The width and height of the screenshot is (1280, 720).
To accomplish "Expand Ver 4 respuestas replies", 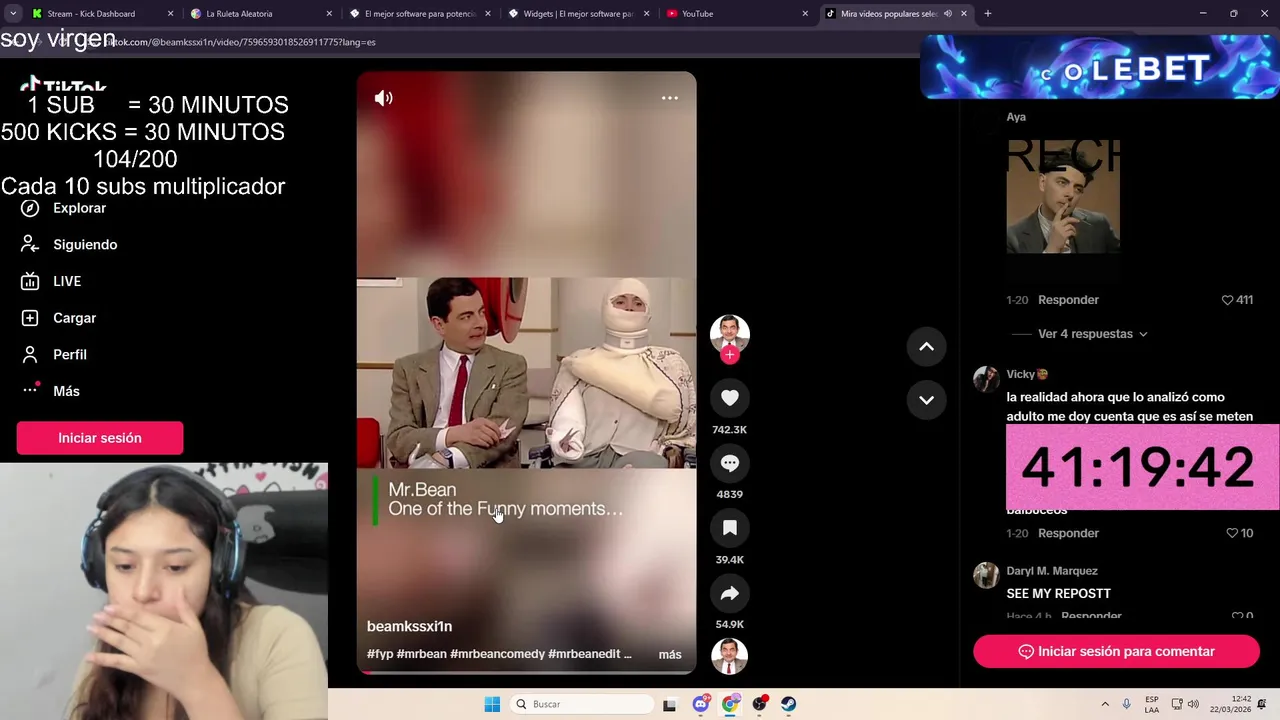I will click(x=1092, y=334).
